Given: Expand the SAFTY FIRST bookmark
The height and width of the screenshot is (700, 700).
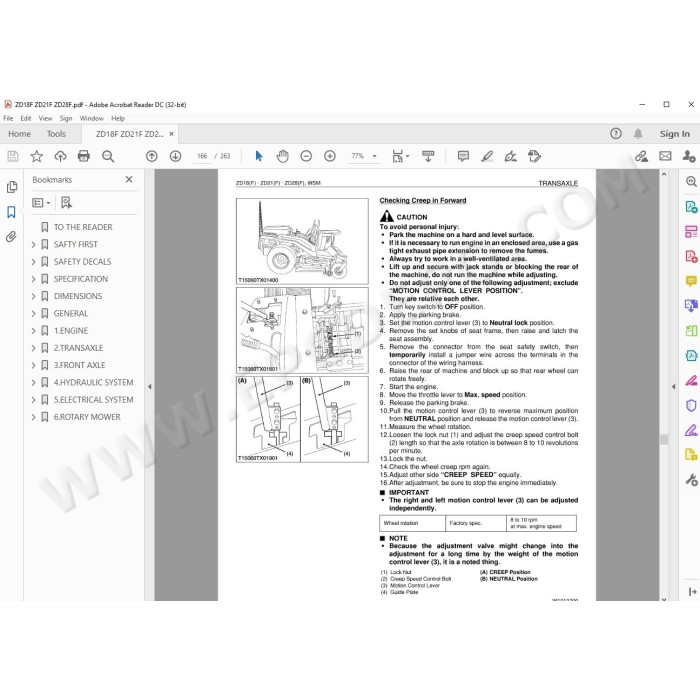Looking at the screenshot, I should pos(33,245).
